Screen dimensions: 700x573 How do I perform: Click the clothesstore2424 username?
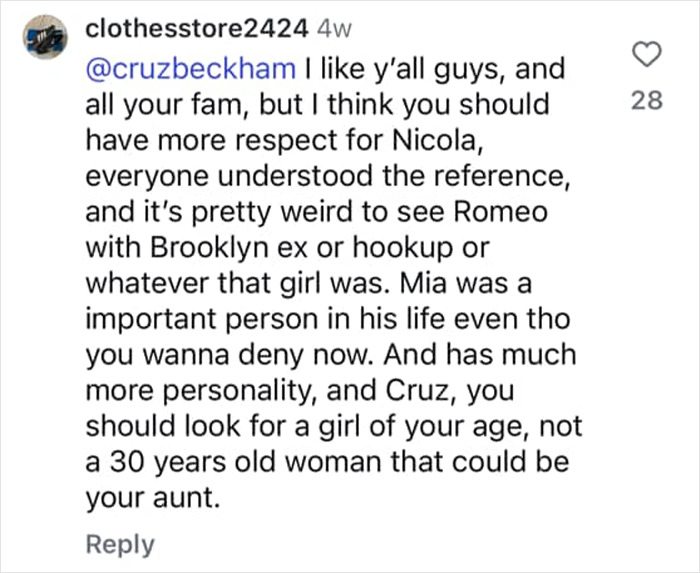tap(197, 29)
